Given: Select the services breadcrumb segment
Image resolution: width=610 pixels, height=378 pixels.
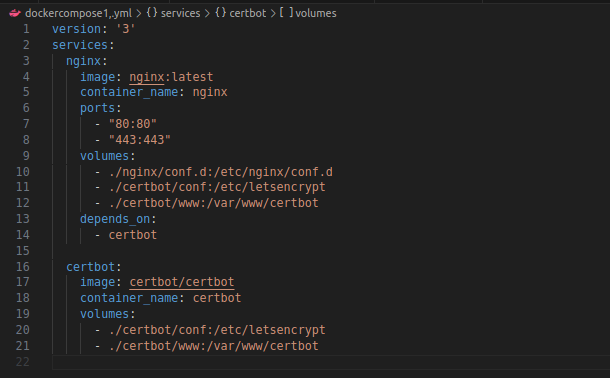Looking at the screenshot, I should pyautogui.click(x=181, y=13).
